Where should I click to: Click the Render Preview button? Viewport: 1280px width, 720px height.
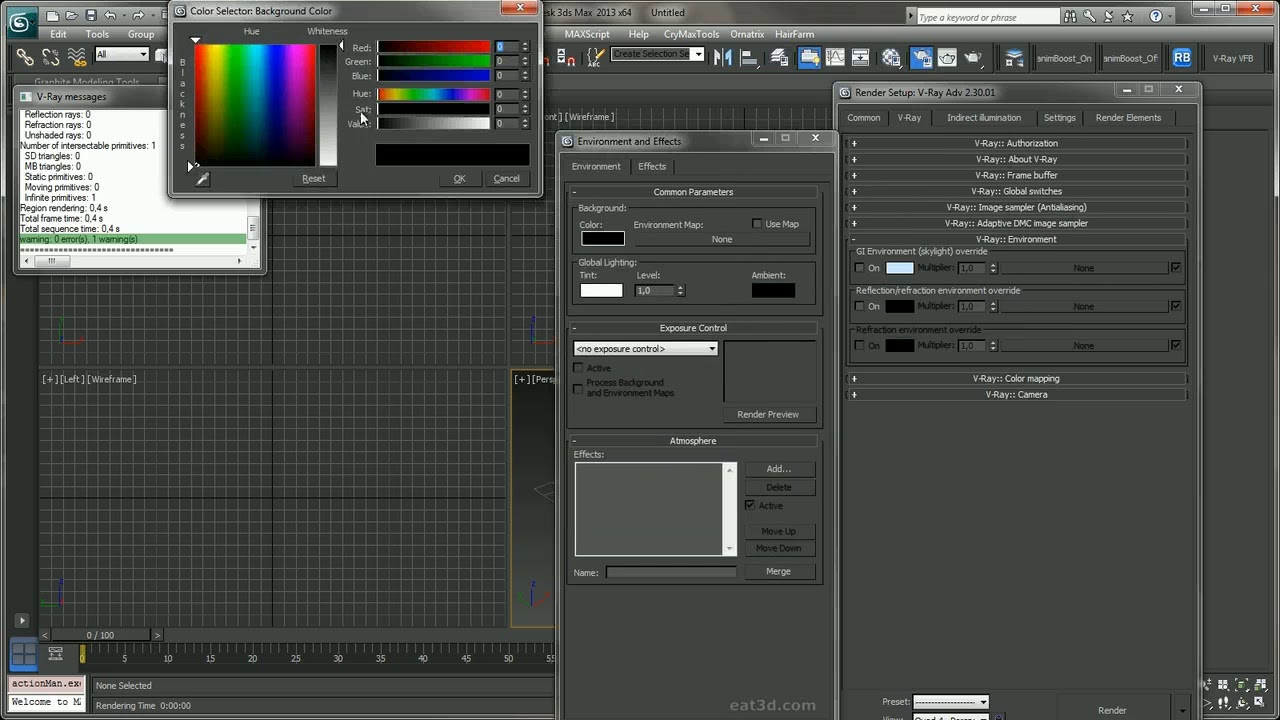768,414
